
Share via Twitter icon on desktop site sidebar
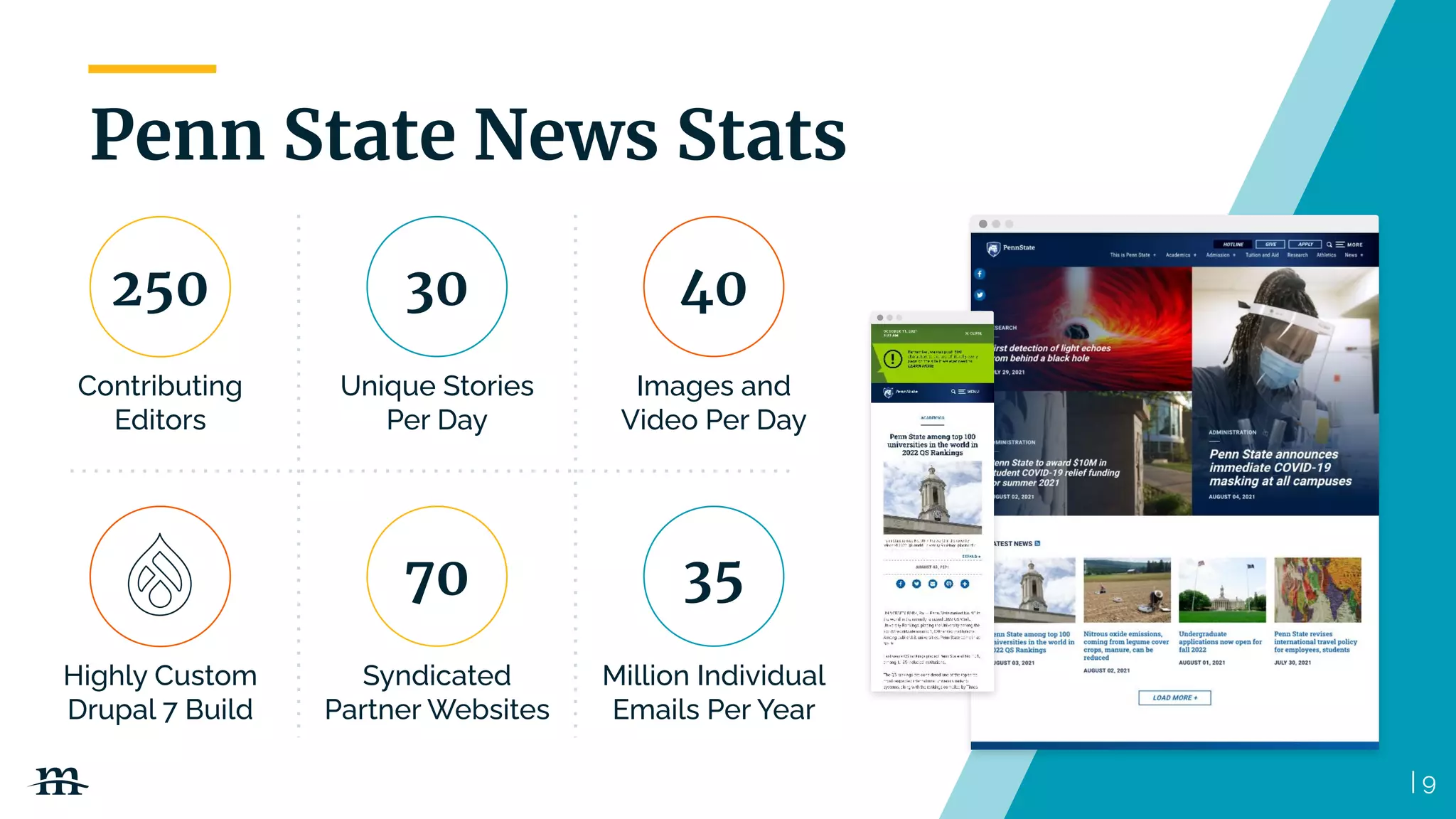980,295
